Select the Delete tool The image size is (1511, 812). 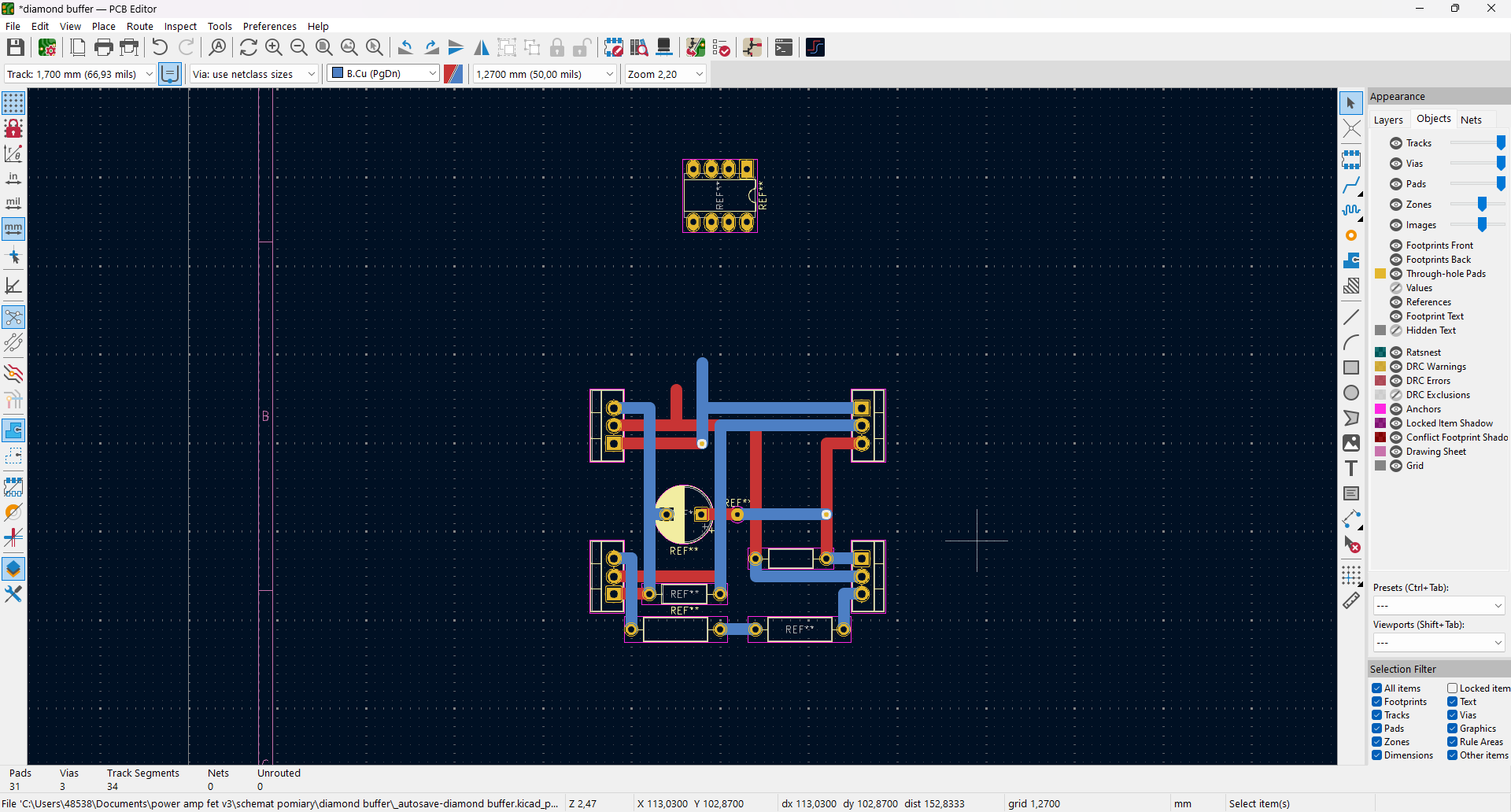click(x=1351, y=544)
